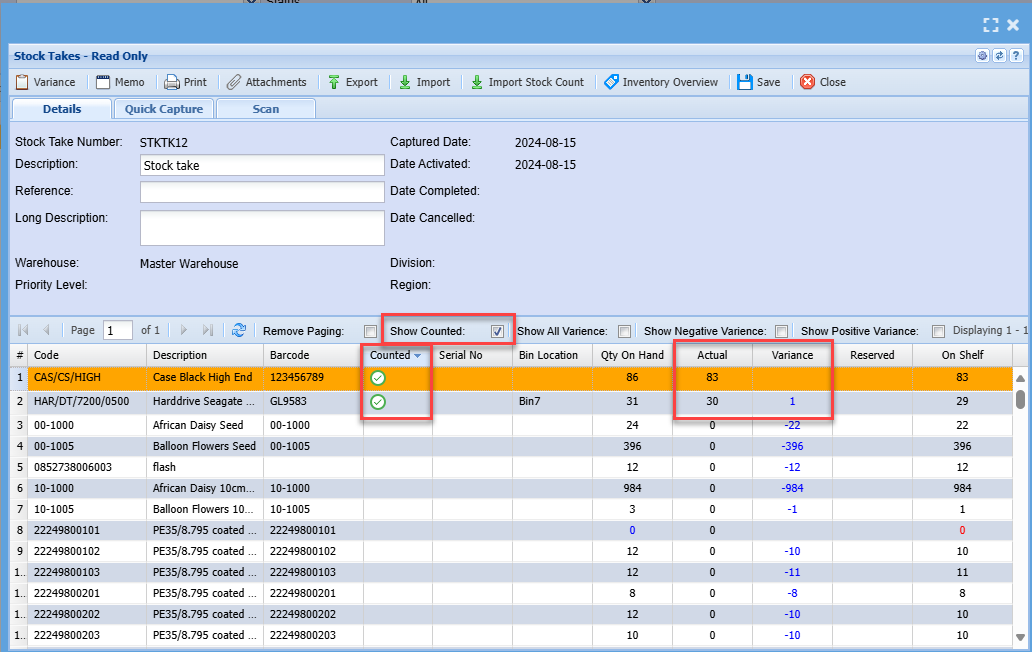Refresh the stock take grid
Screen dimensions: 1032x652
[x=239, y=330]
